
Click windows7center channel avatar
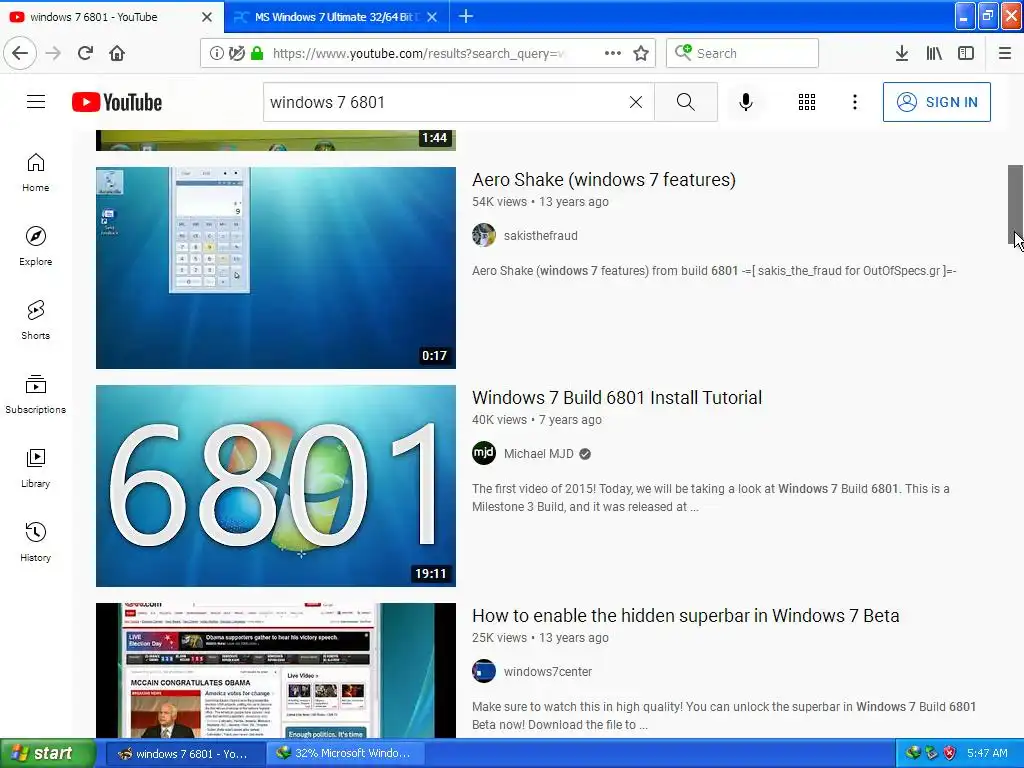point(484,671)
